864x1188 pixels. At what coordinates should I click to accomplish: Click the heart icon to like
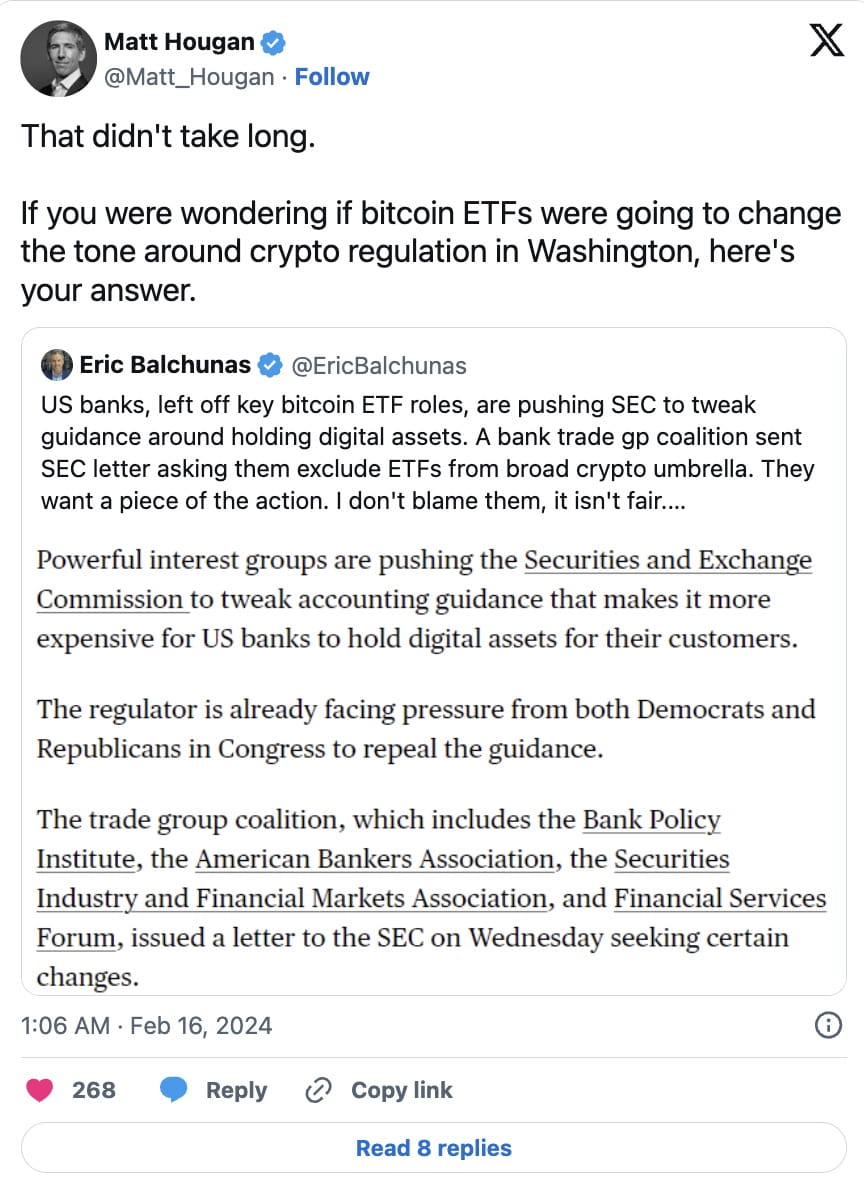[x=39, y=1090]
